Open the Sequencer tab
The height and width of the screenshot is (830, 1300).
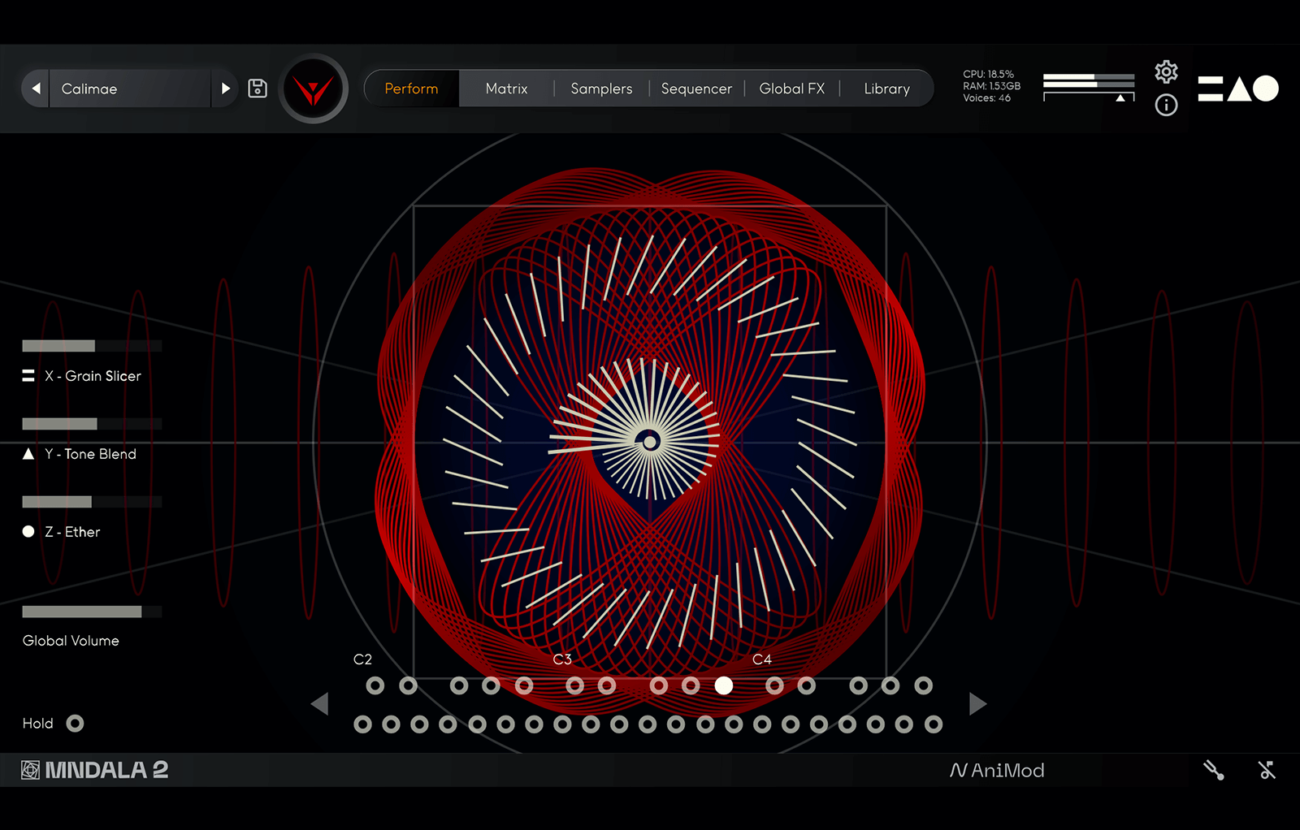(x=696, y=89)
